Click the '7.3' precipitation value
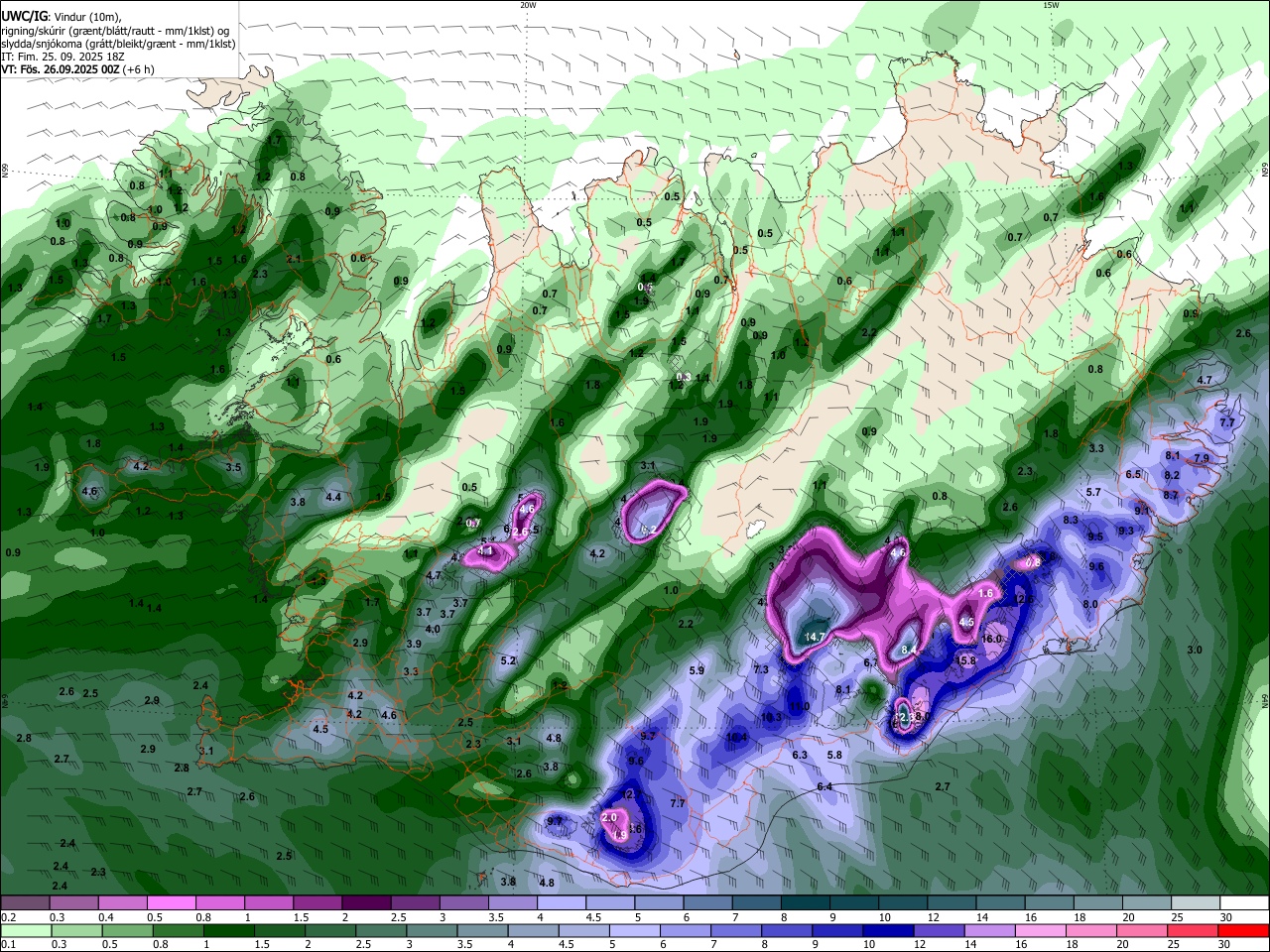Image resolution: width=1270 pixels, height=952 pixels. [x=762, y=669]
